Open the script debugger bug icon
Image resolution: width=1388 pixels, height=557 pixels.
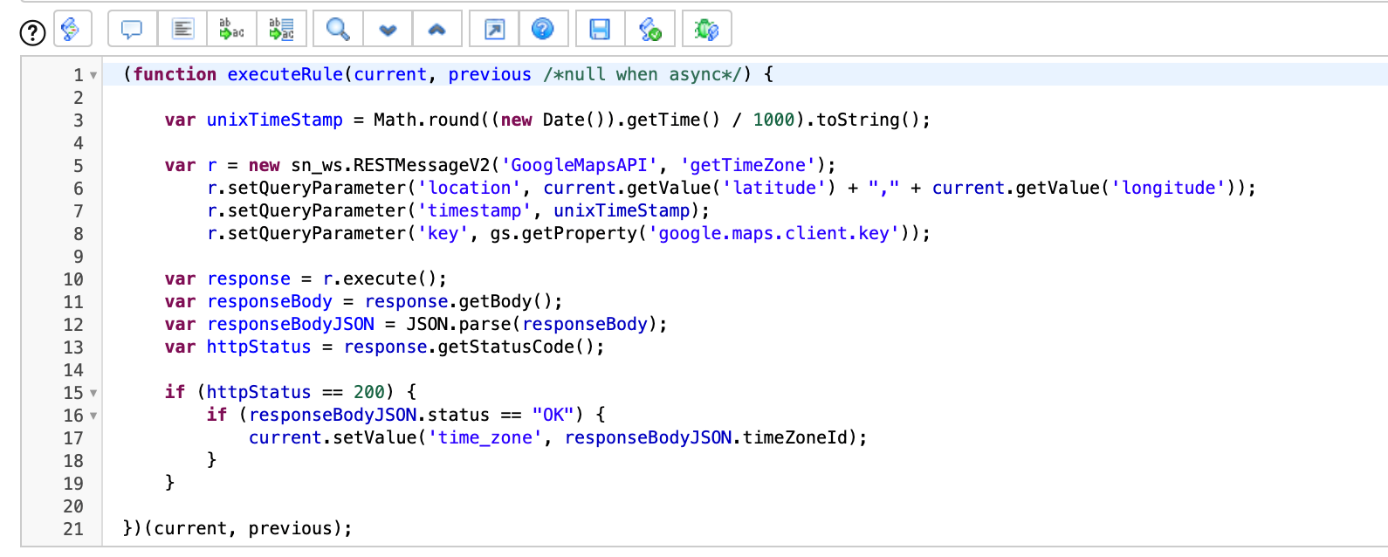[707, 30]
